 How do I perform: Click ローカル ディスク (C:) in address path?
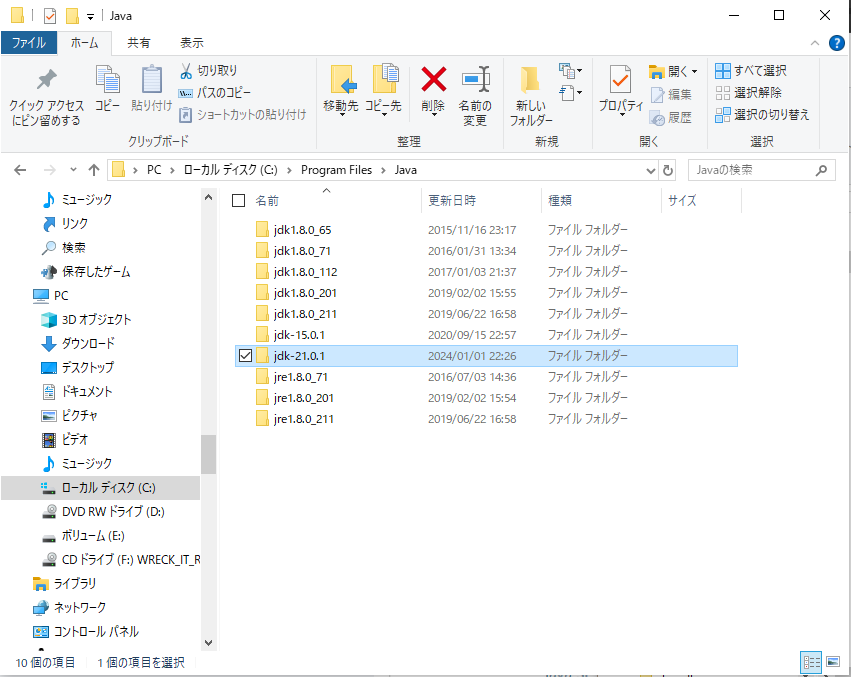[x=231, y=170]
